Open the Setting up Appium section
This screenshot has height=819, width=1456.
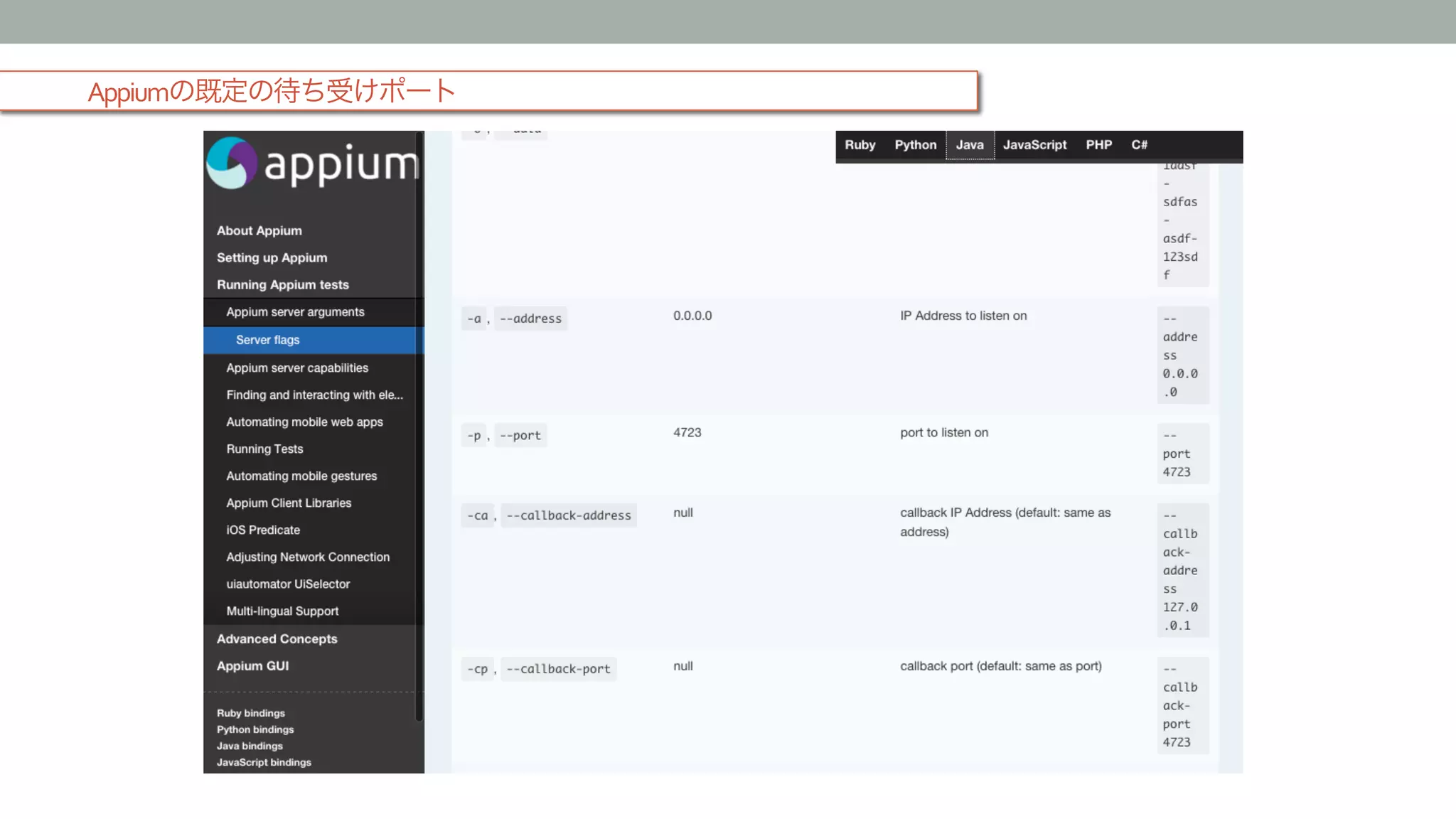(x=272, y=257)
